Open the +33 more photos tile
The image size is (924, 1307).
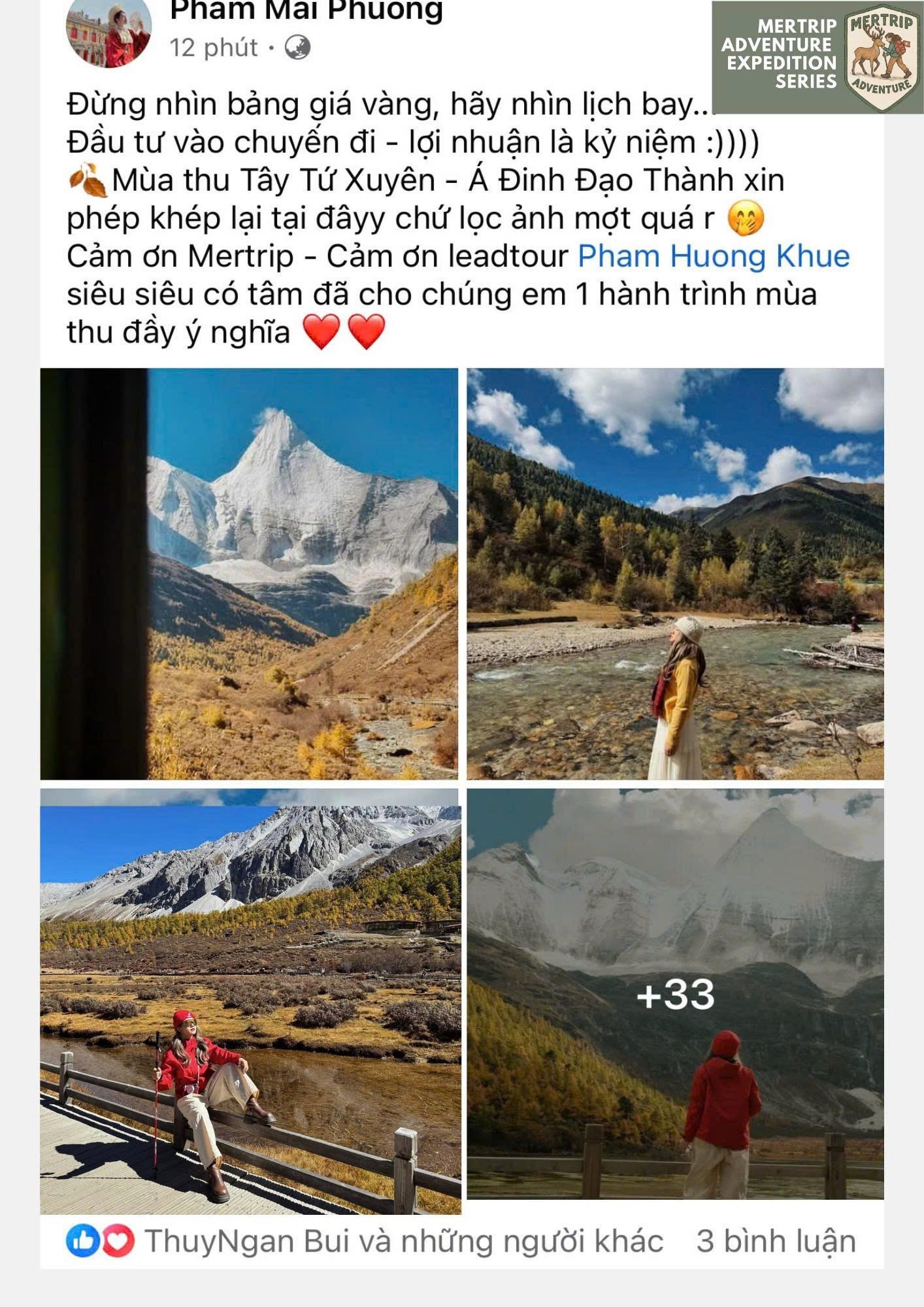(x=675, y=994)
